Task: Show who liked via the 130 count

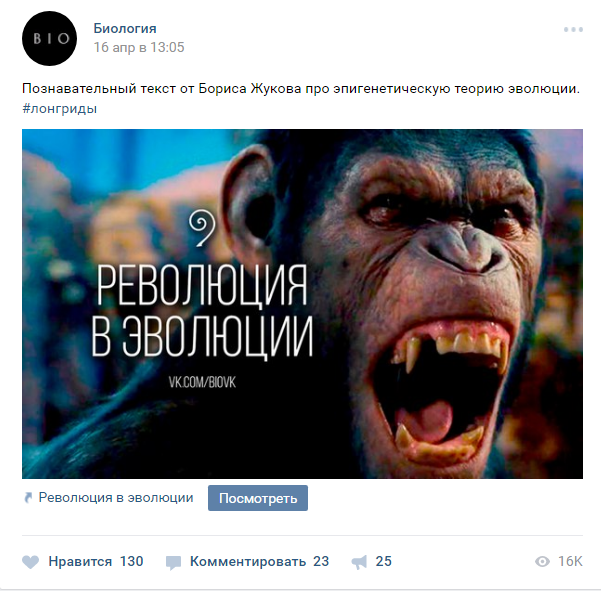Action: point(131,561)
